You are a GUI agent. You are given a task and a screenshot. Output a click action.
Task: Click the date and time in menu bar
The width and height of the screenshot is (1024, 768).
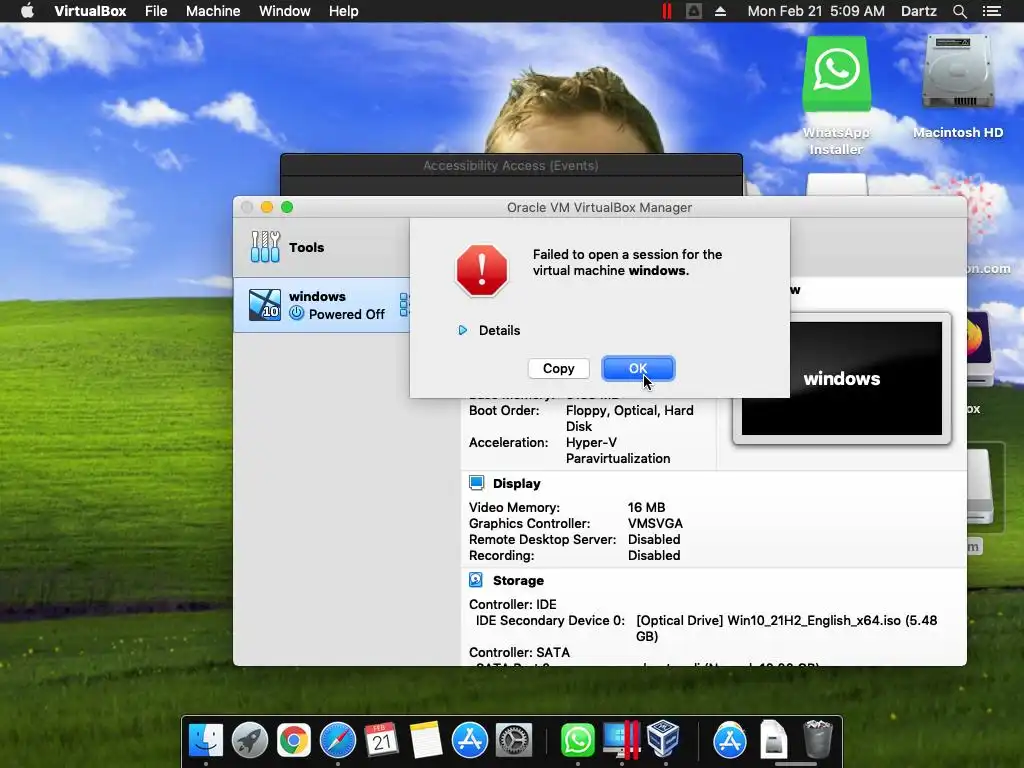816,11
